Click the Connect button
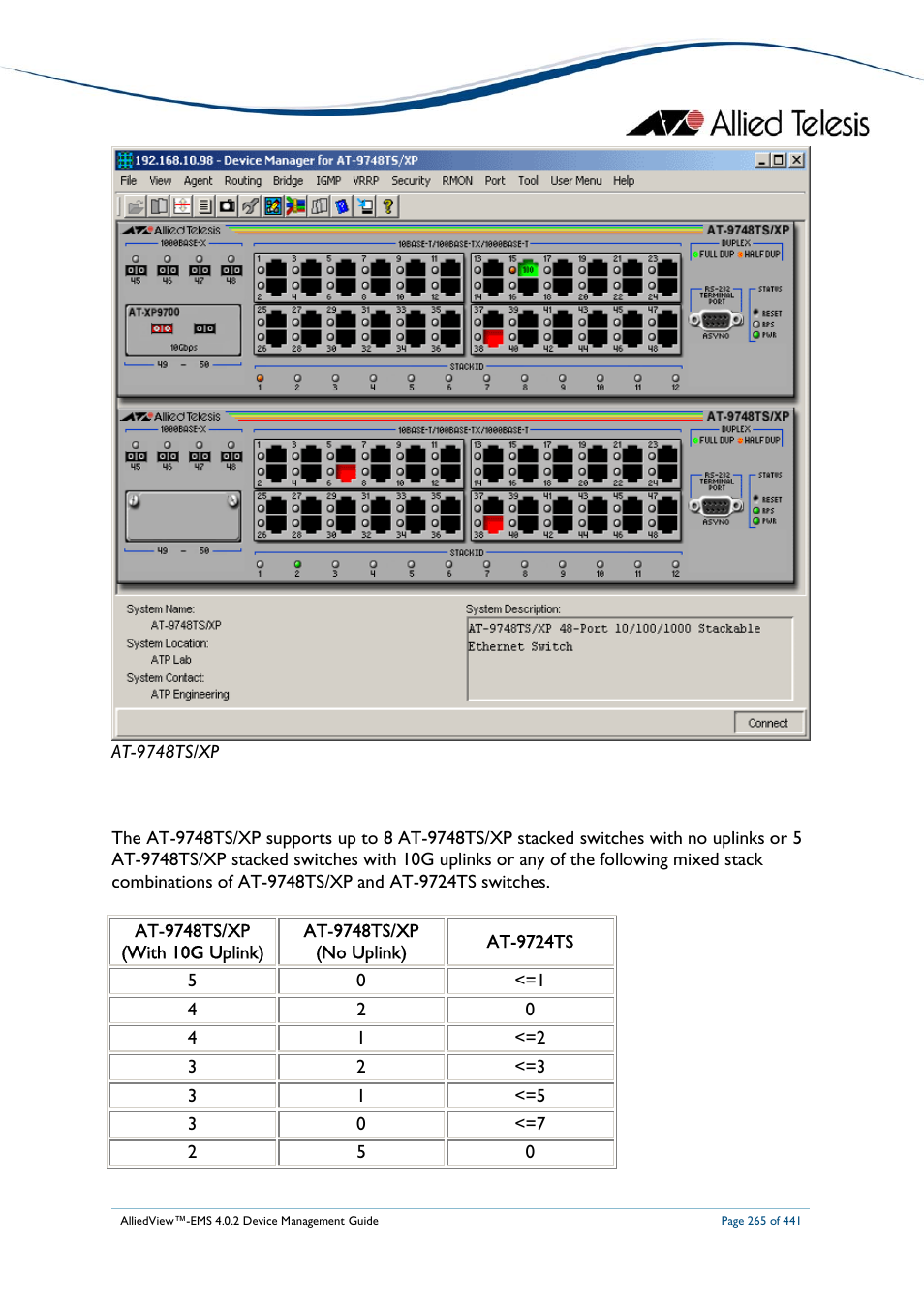Screen dimensions: 924x1309 tap(768, 723)
